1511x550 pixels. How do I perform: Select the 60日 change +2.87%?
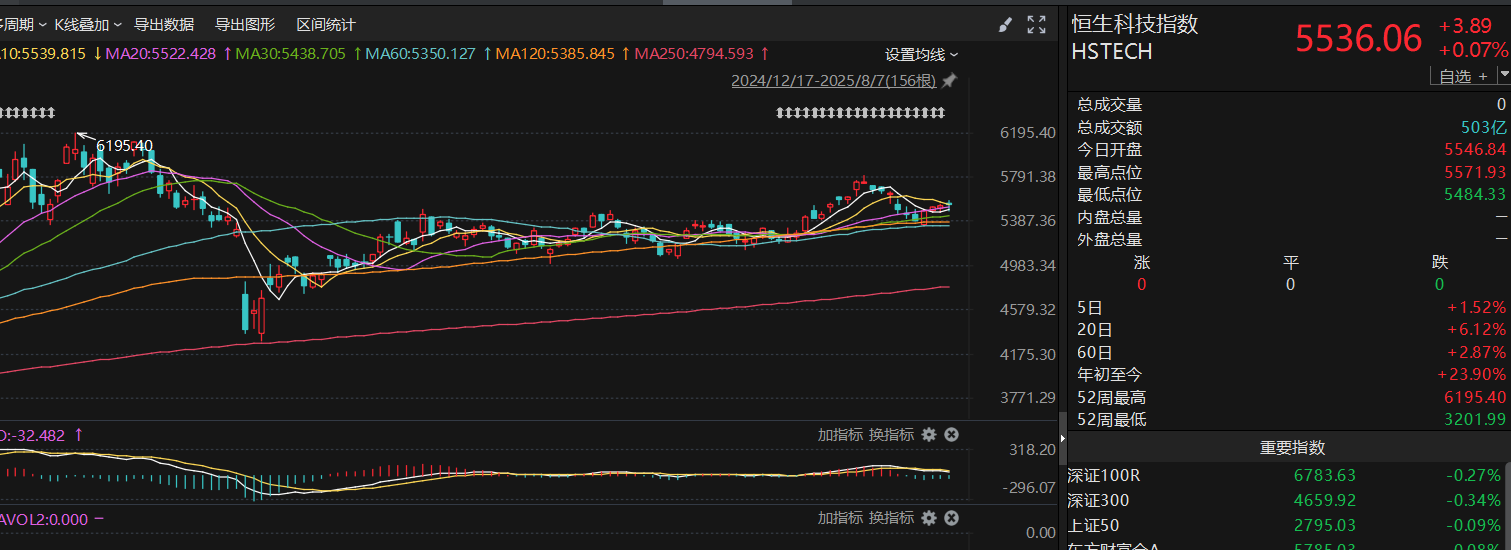(1476, 352)
